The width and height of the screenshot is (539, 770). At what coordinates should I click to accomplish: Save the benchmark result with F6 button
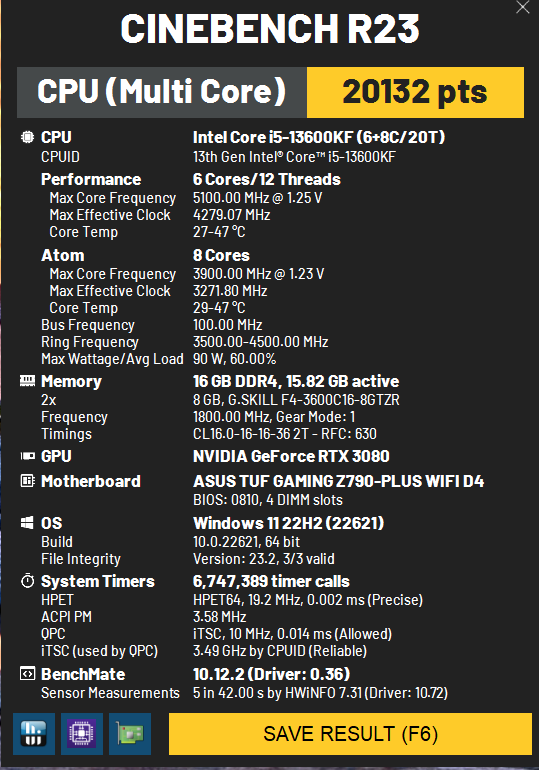click(350, 734)
